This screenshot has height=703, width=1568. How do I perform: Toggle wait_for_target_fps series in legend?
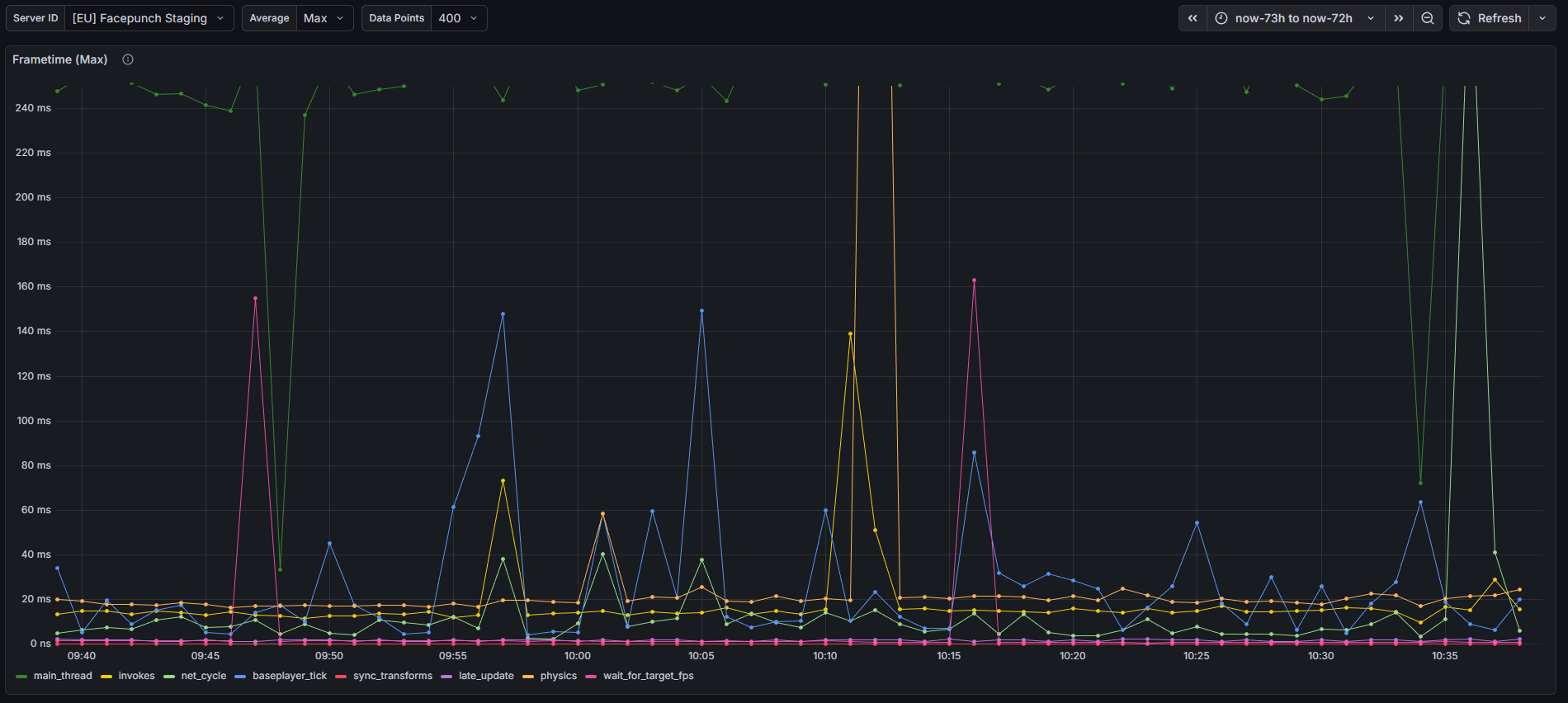pyautogui.click(x=649, y=676)
